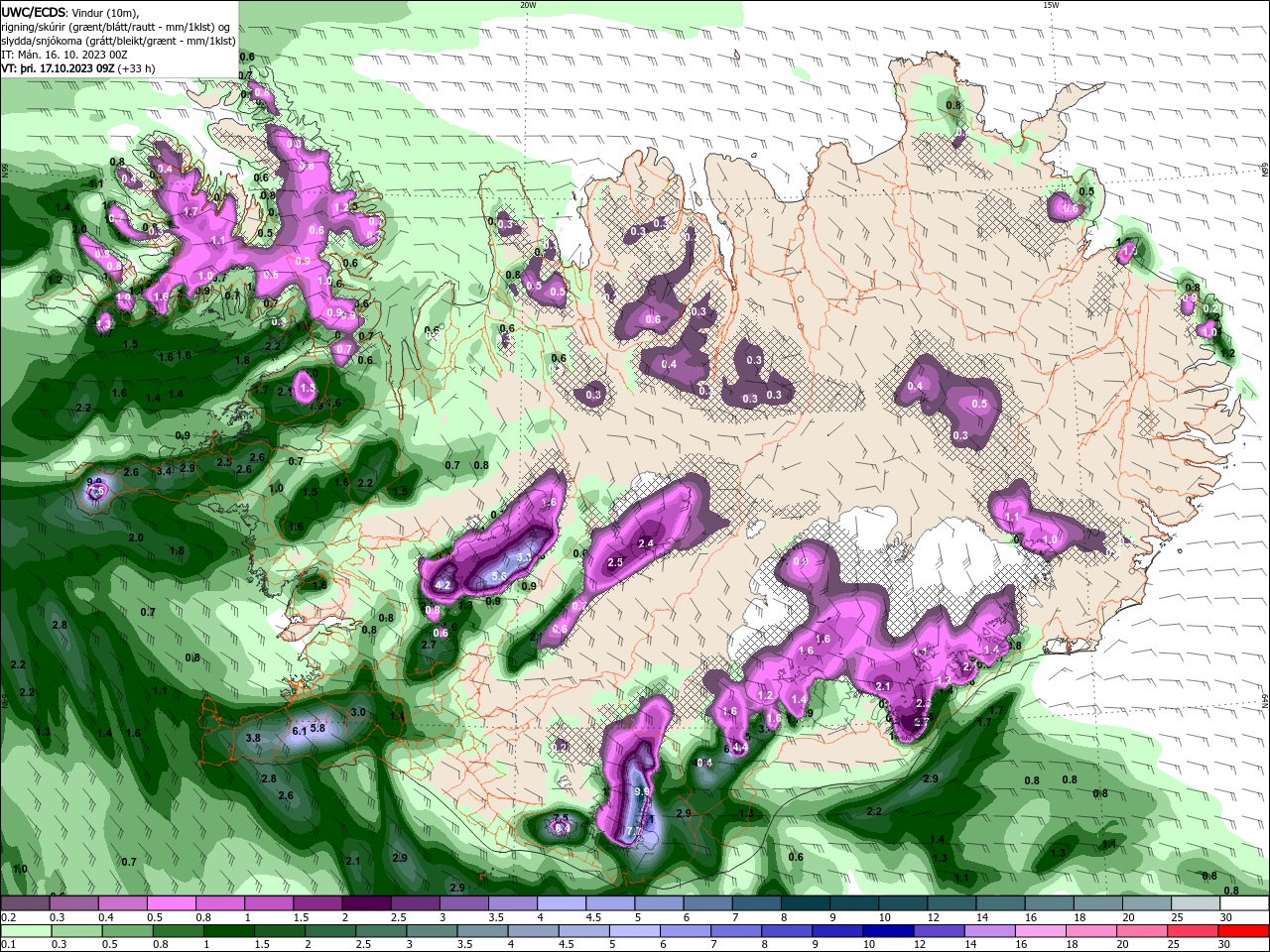
Task: Pick the 3 gray-green swatch in the bottom scale
Action: pyautogui.click(x=431, y=931)
